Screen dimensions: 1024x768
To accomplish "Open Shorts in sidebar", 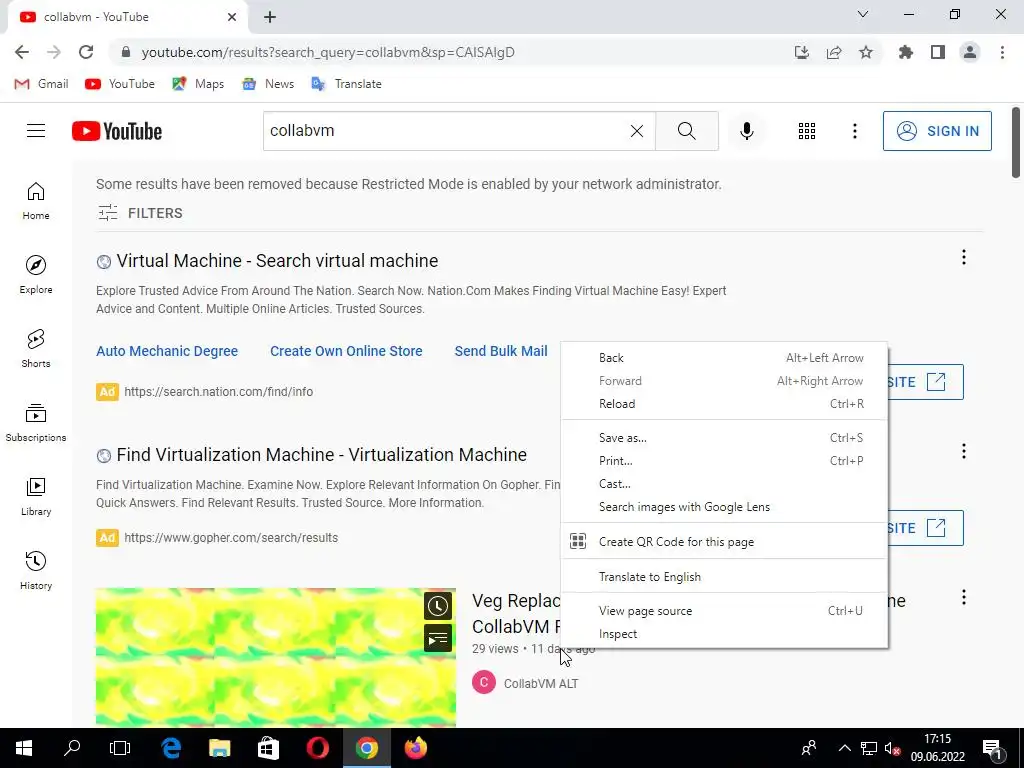I will tap(36, 348).
